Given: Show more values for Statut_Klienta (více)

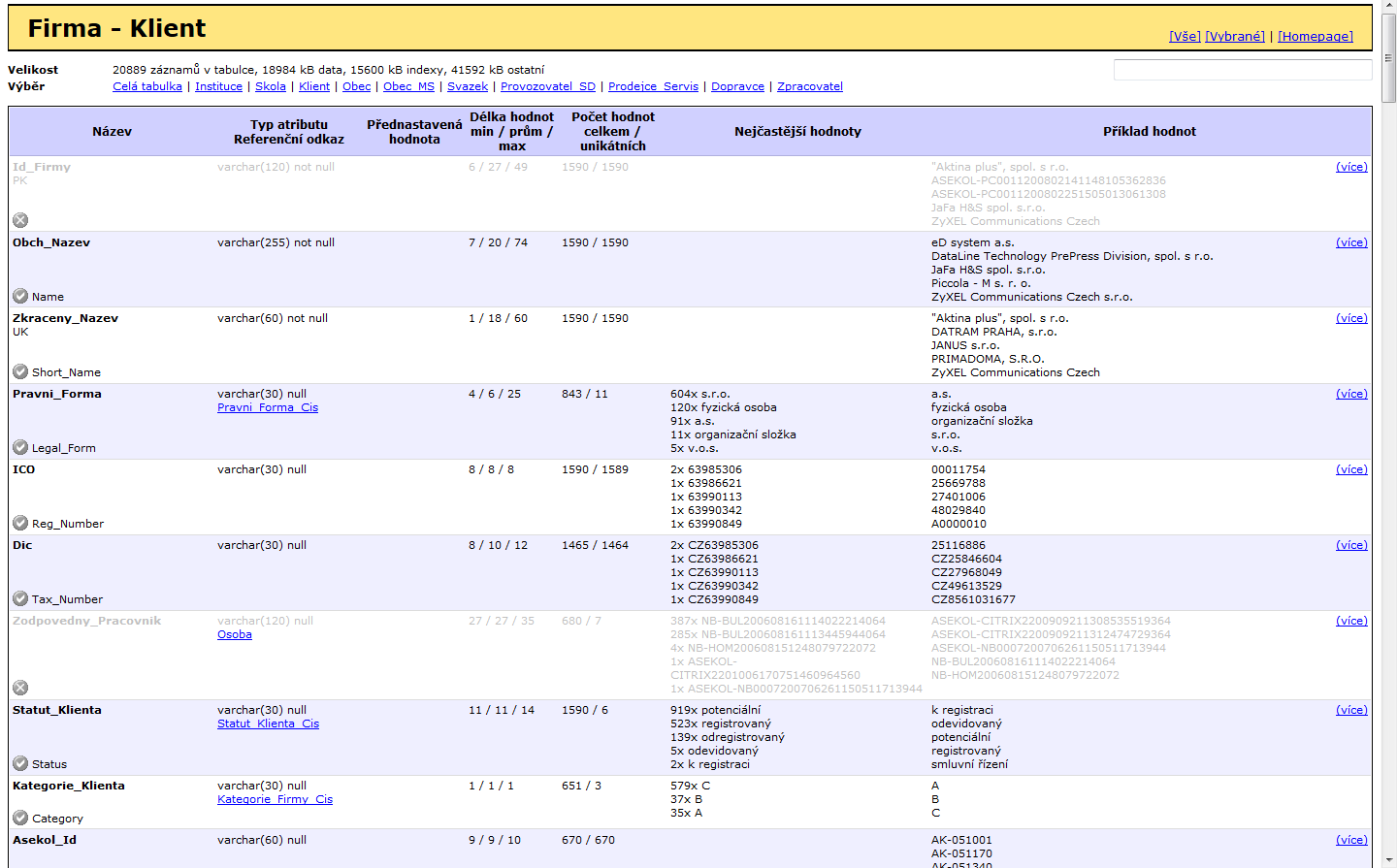Looking at the screenshot, I should click(1351, 710).
